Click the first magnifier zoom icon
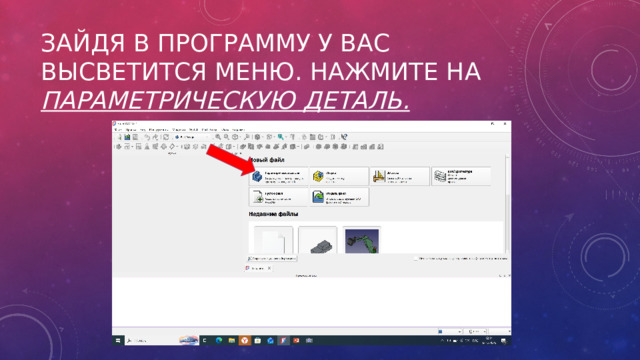The height and width of the screenshot is (360, 640). click(218, 137)
